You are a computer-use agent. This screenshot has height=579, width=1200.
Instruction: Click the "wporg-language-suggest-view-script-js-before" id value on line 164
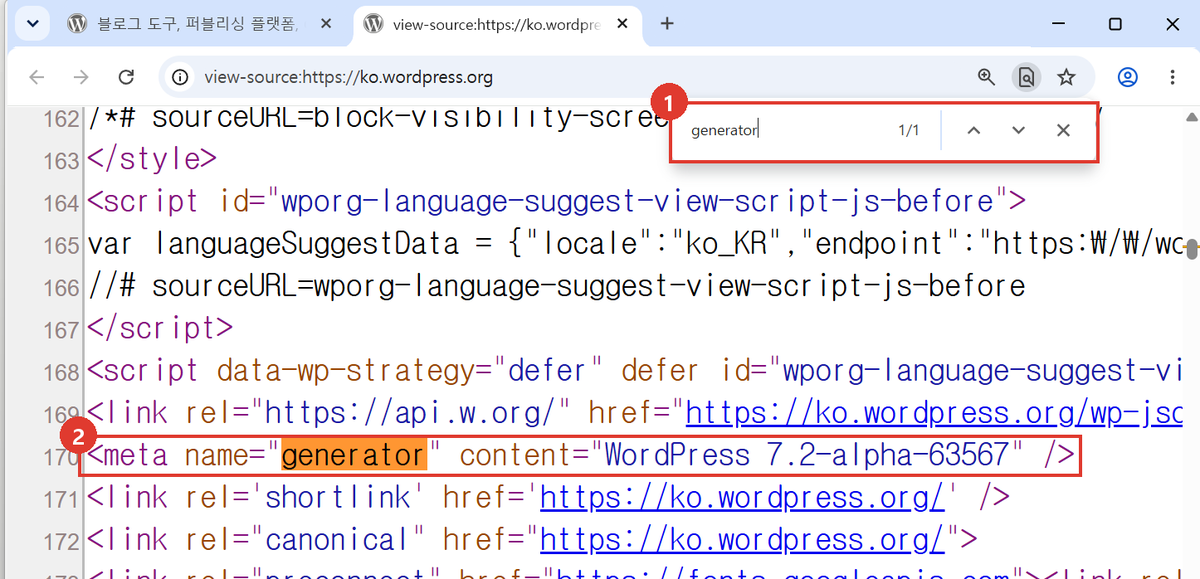[x=636, y=202]
